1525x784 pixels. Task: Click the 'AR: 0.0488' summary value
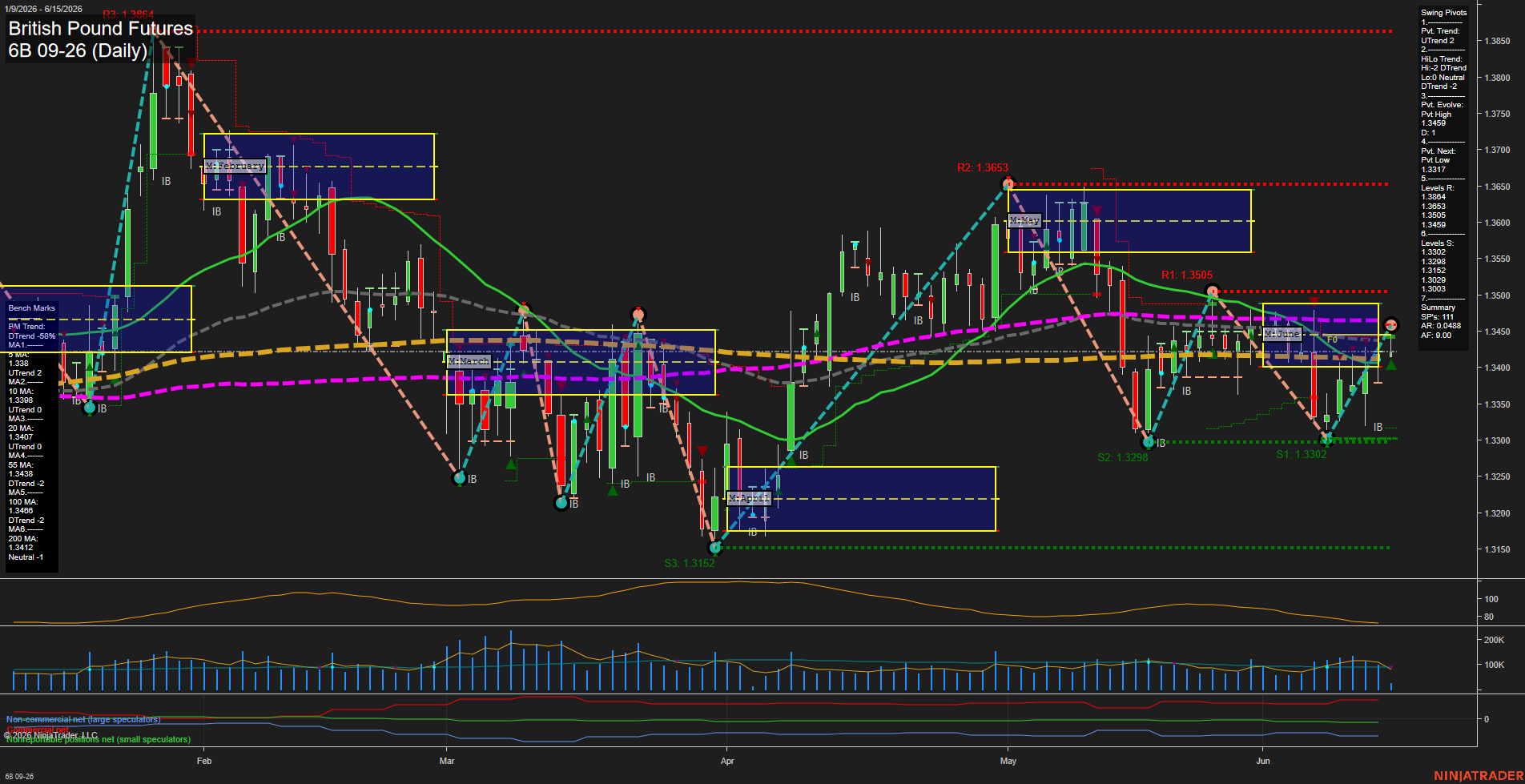point(1441,326)
